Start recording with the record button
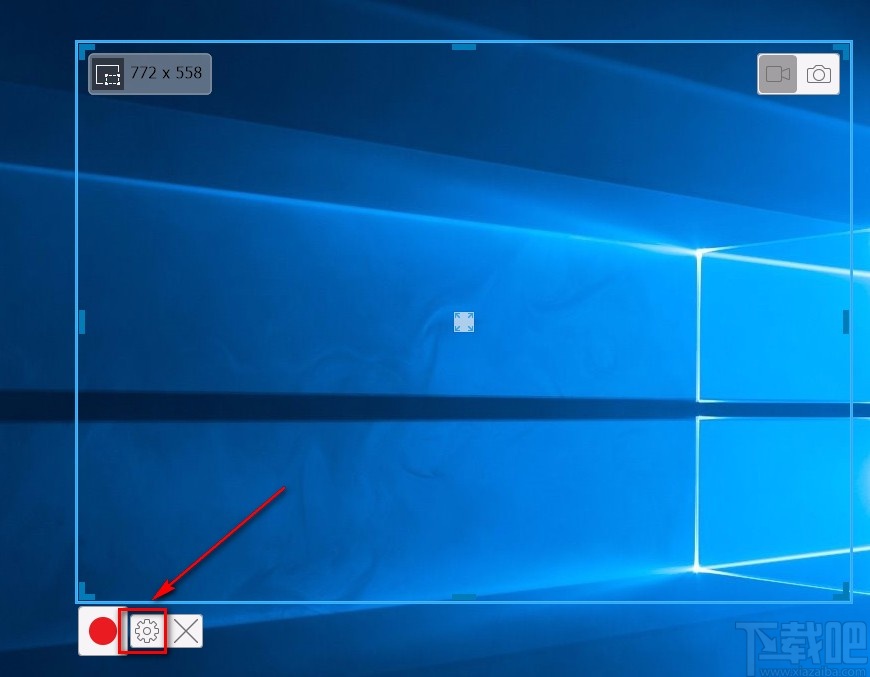870x677 pixels. click(x=105, y=631)
